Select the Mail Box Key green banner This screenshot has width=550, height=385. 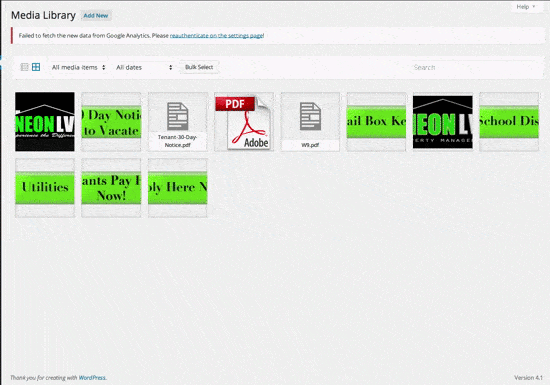tap(376, 122)
